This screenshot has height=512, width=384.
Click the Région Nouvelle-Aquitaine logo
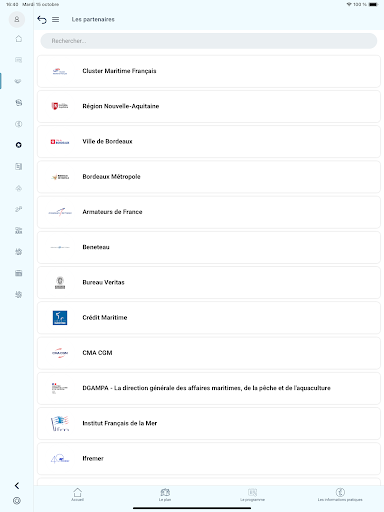point(60,106)
